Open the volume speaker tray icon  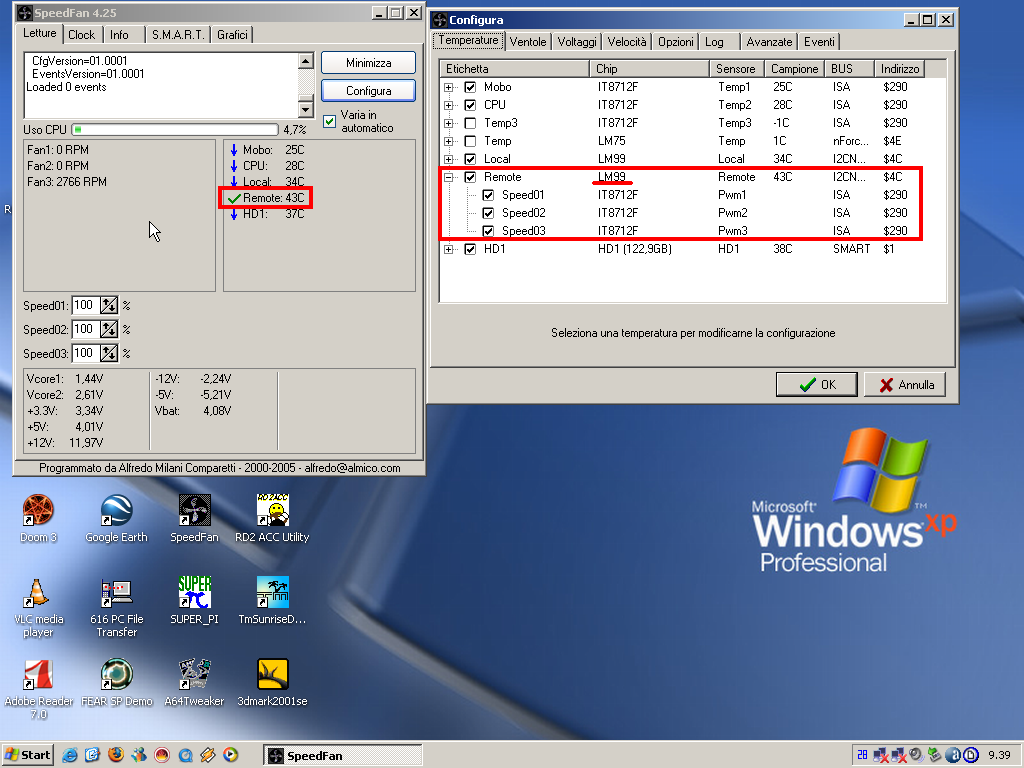[916, 755]
